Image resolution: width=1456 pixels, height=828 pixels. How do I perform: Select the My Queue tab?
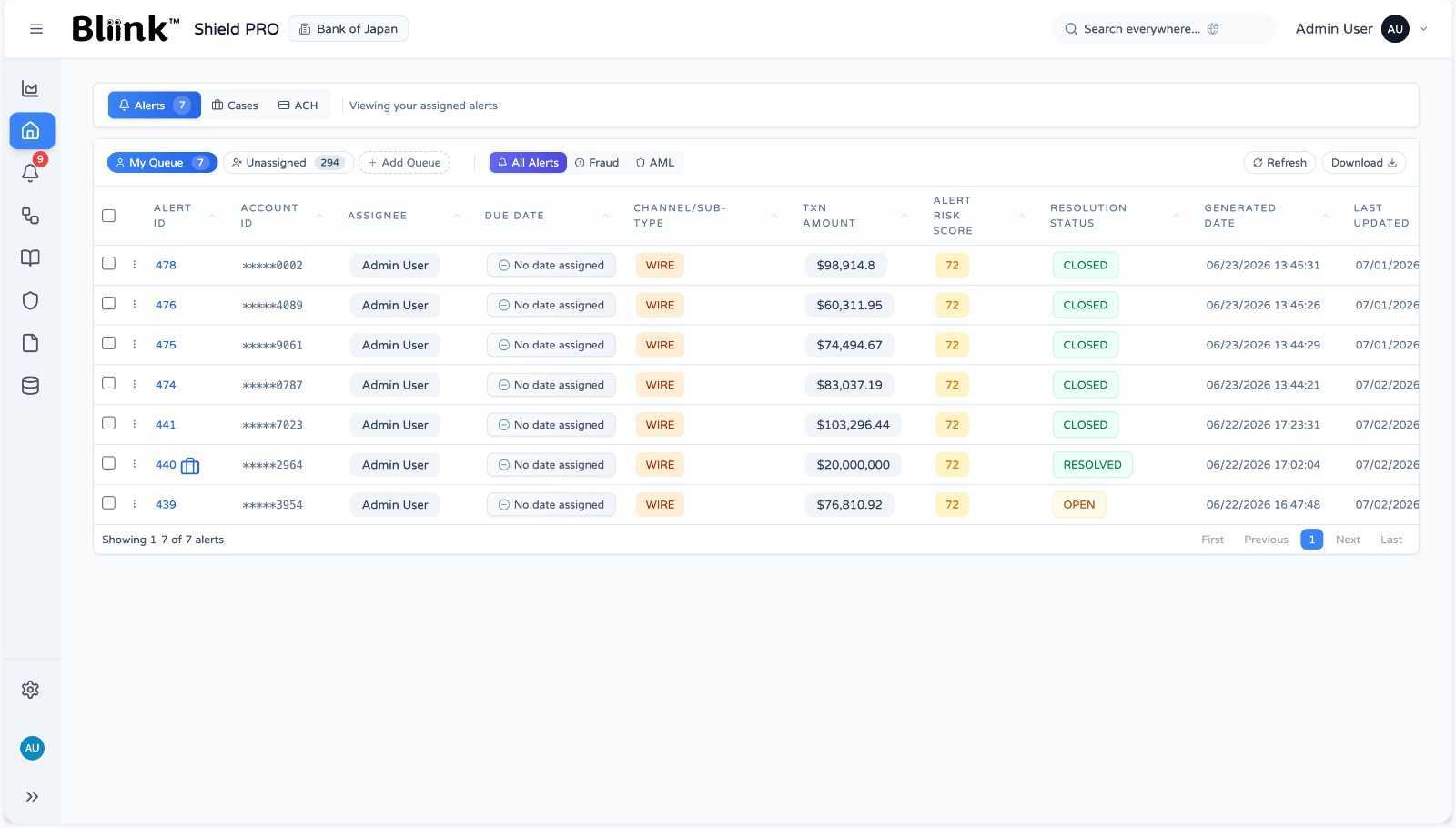pyautogui.click(x=162, y=163)
